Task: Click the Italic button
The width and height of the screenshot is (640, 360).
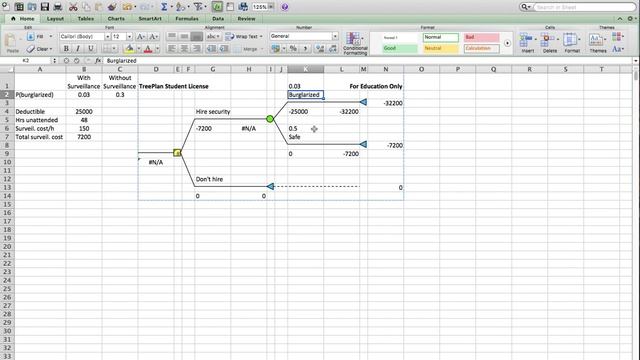Action: [78, 49]
